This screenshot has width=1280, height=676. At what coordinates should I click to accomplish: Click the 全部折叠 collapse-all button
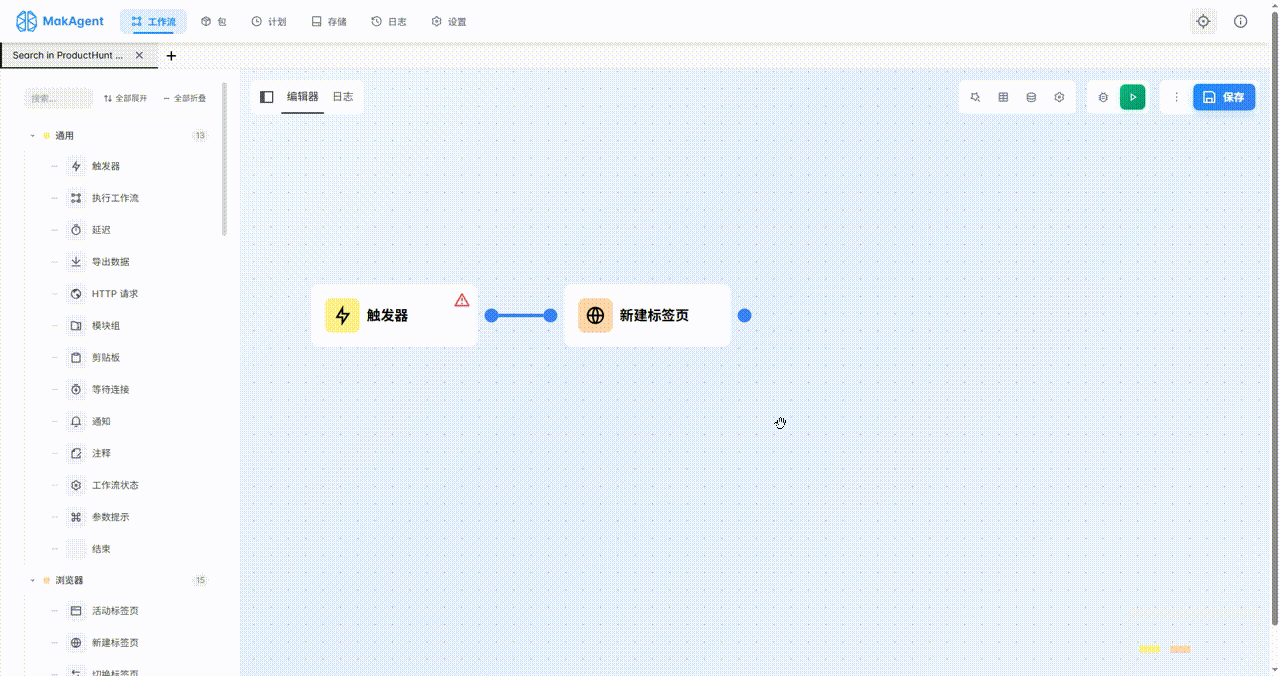[x=184, y=98]
